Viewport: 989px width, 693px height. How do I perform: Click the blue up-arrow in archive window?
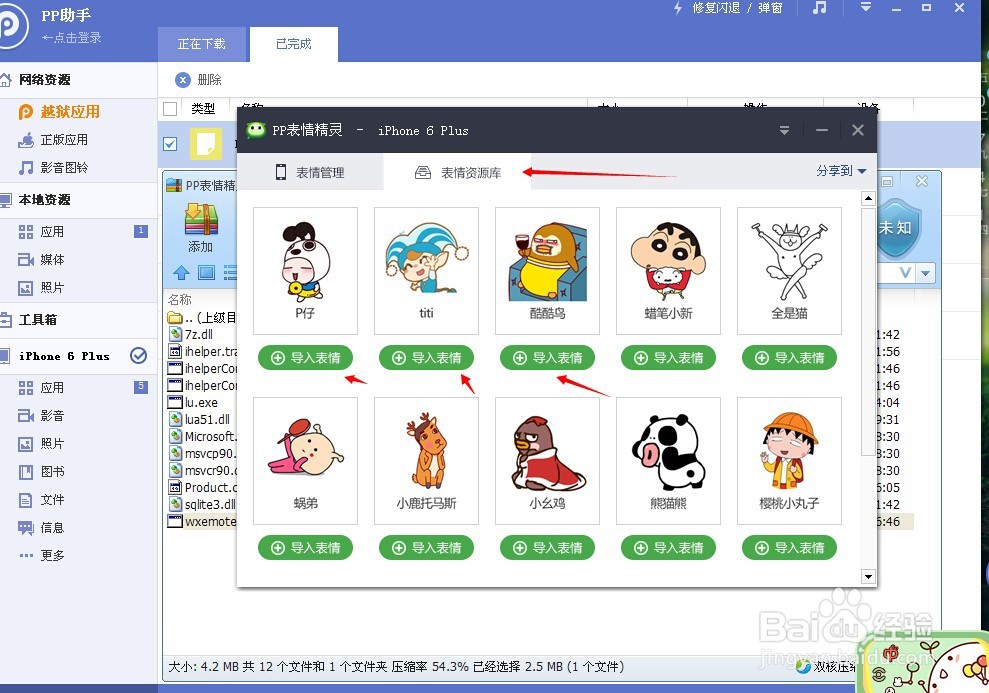(x=182, y=272)
